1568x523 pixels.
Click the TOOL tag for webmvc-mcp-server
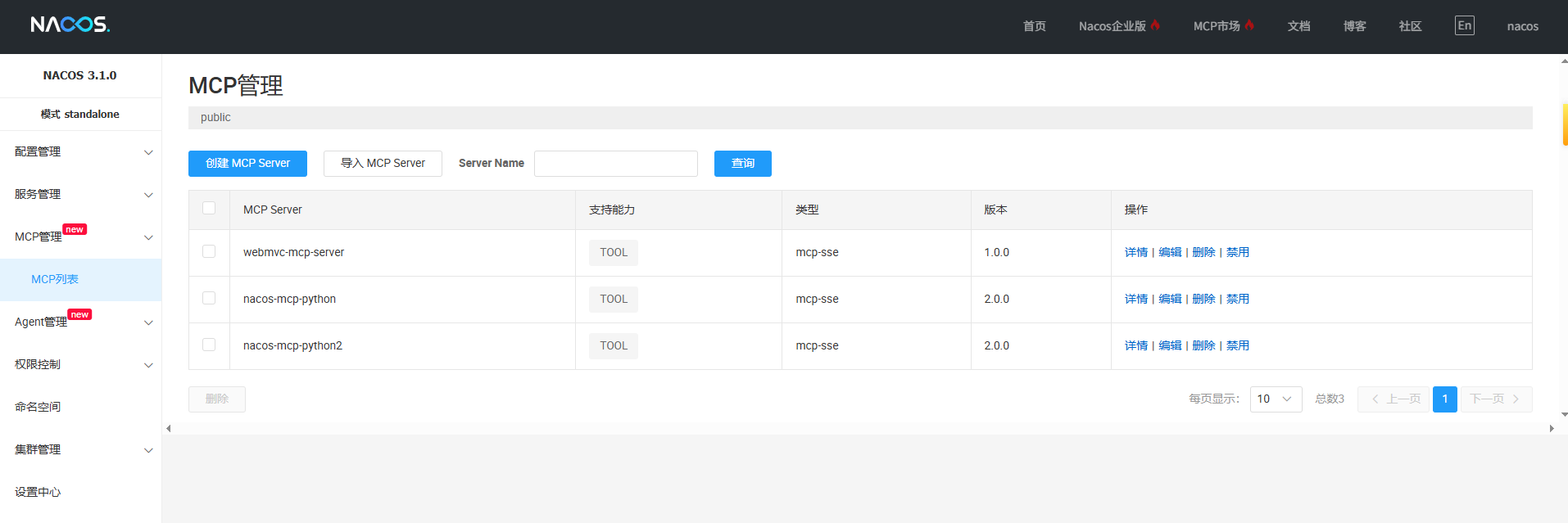coord(614,252)
